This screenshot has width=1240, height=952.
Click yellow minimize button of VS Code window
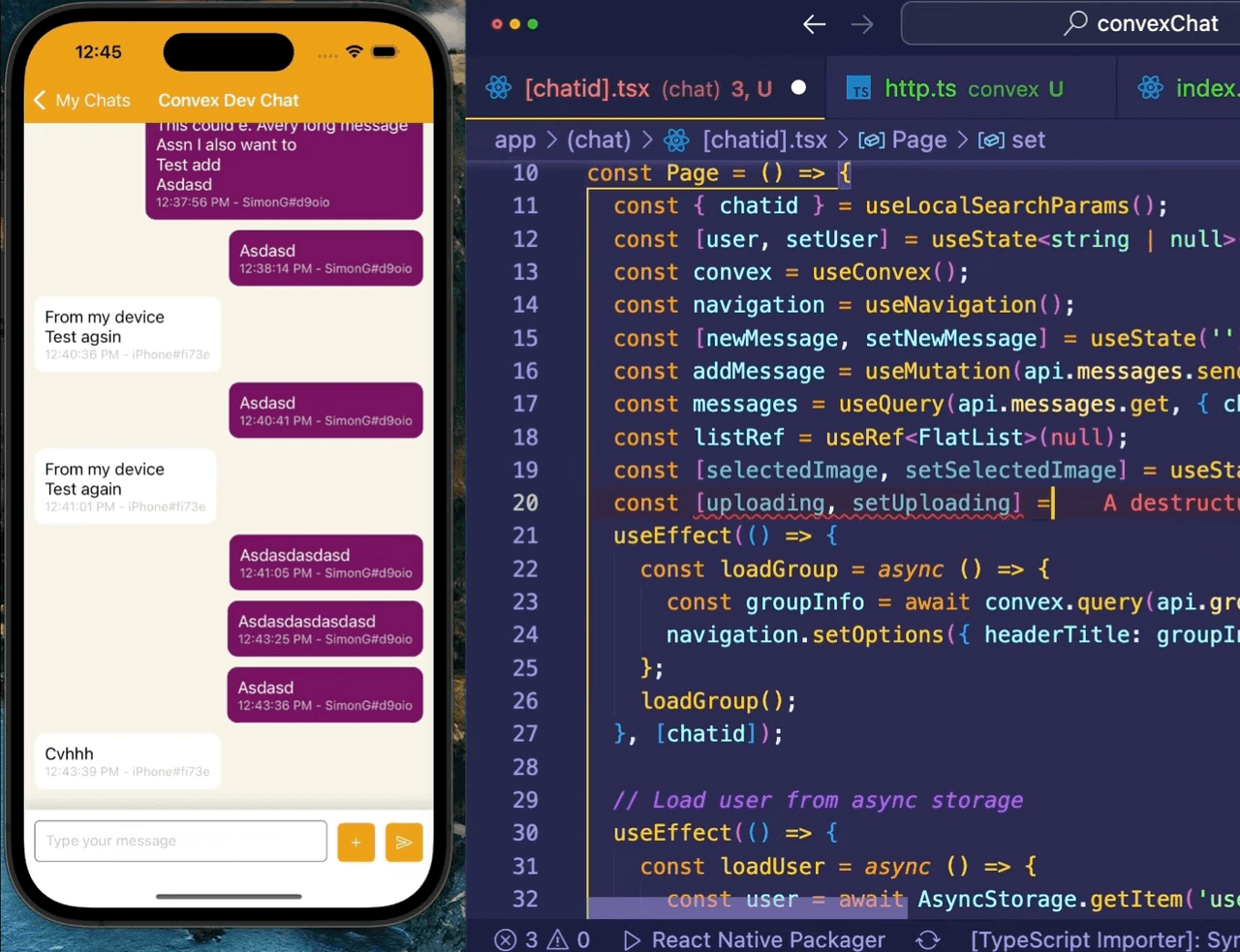click(x=514, y=24)
